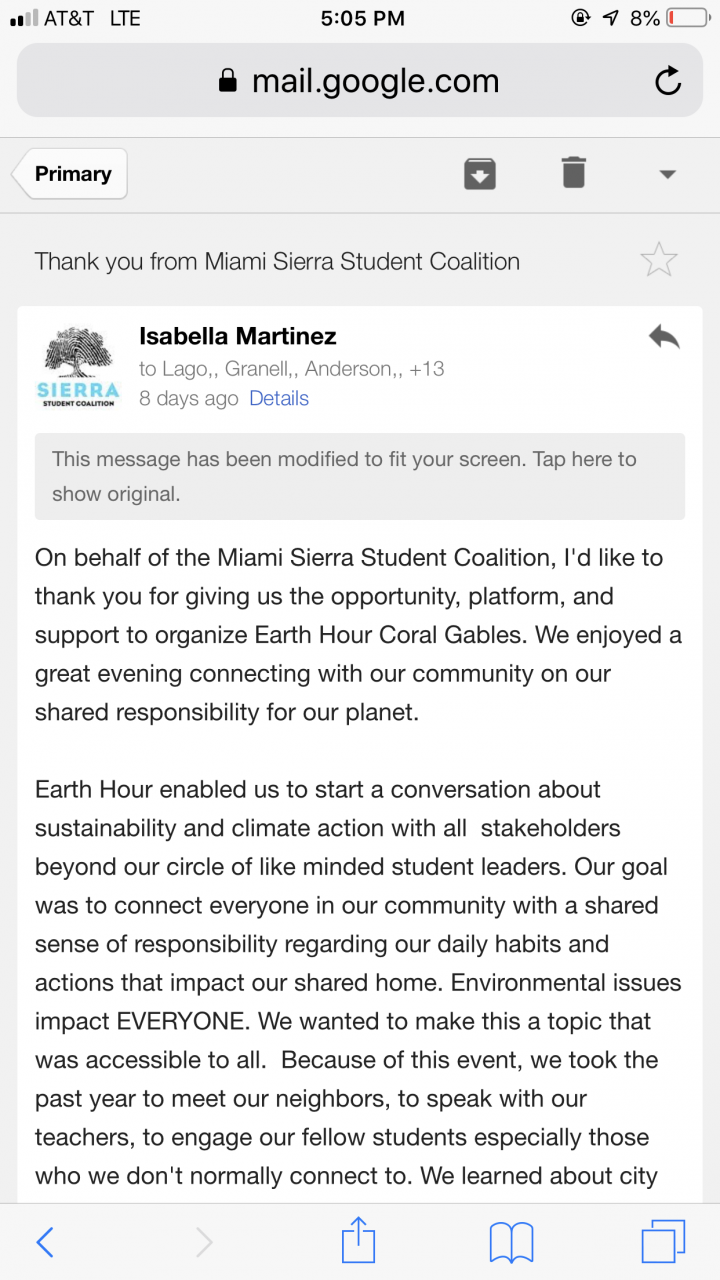
Task: Show message Details link
Action: [279, 398]
